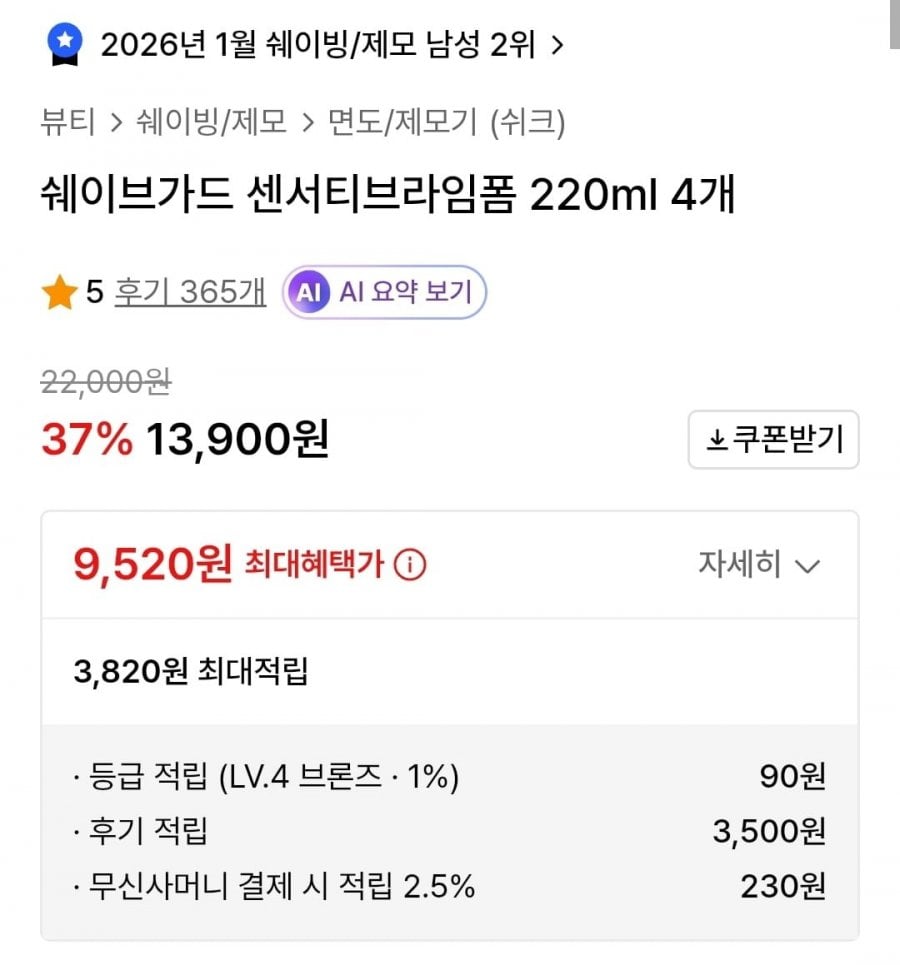
Task: Expand the 자세히 benefit details
Action: pyautogui.click(x=758, y=565)
